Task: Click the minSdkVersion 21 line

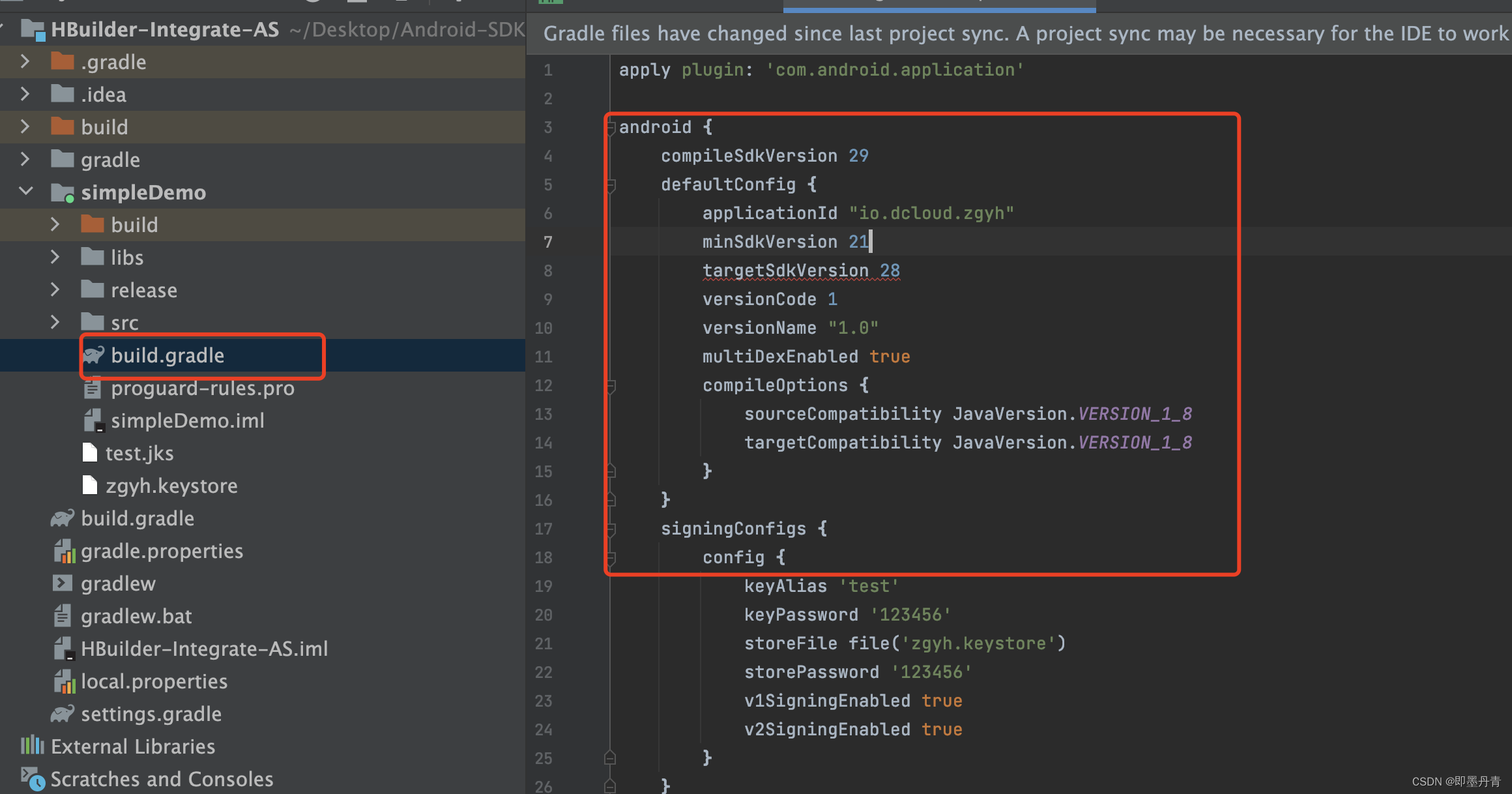Action: (785, 242)
